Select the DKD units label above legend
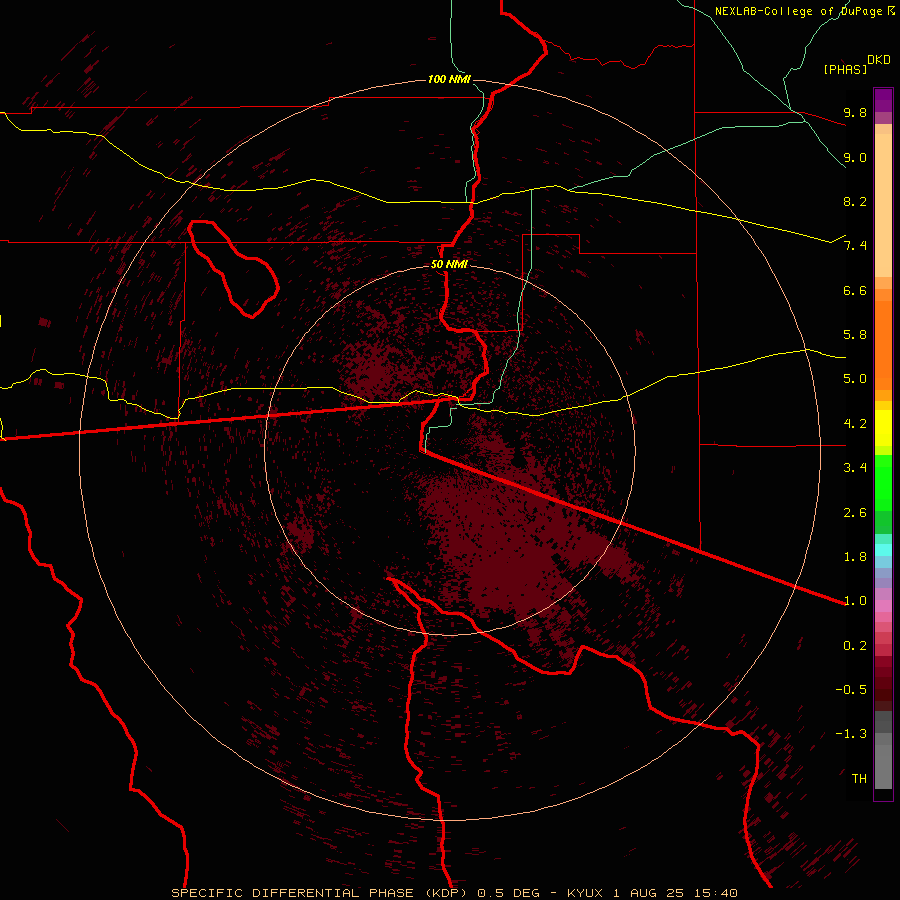The image size is (900, 900). 879,60
